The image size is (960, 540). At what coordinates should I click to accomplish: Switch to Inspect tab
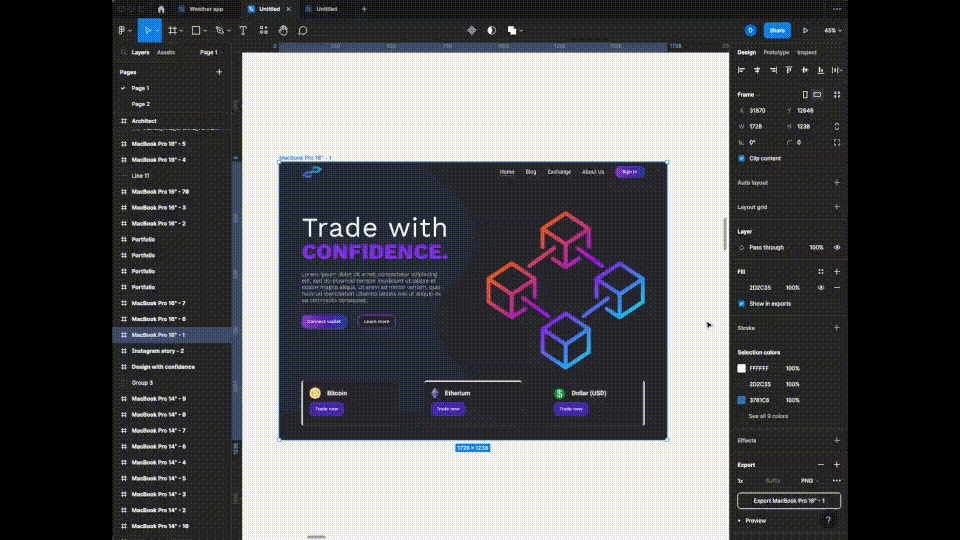[806, 53]
